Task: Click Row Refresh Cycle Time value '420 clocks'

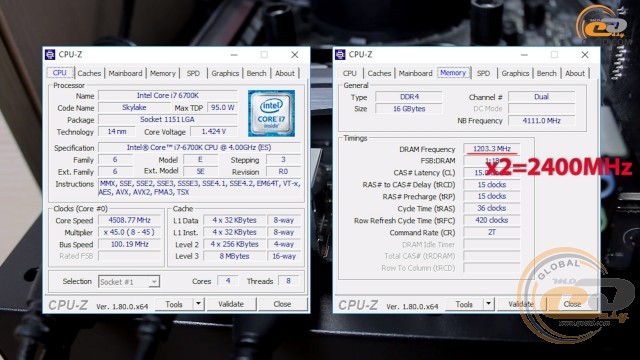Action: click(491, 220)
